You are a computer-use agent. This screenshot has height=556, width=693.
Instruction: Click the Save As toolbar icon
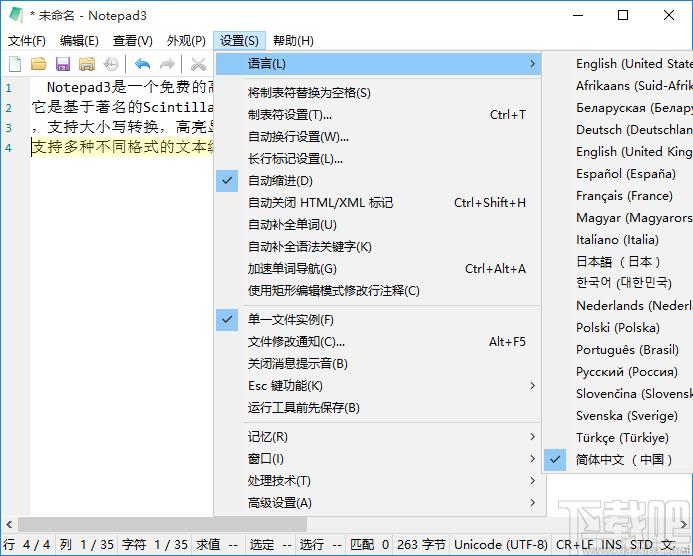tap(87, 65)
